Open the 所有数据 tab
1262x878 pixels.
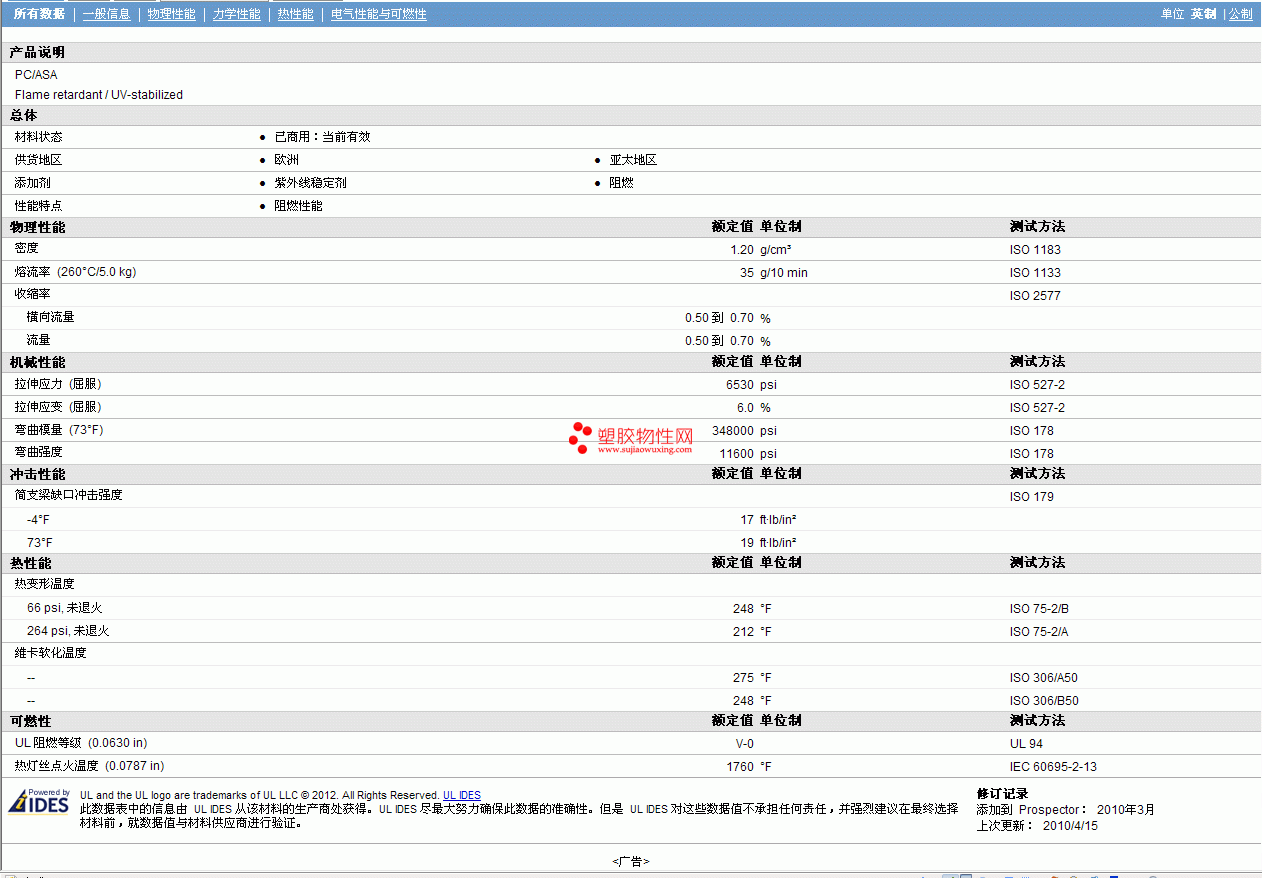(x=39, y=14)
